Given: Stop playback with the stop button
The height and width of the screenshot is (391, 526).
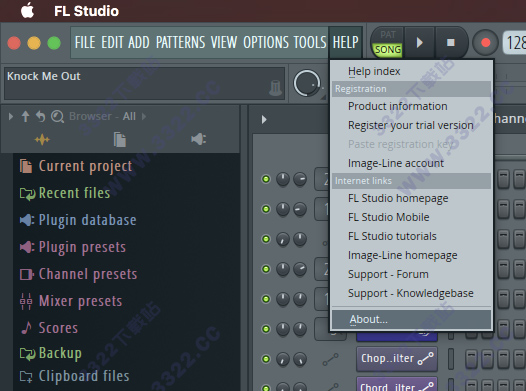Looking at the screenshot, I should point(451,43).
